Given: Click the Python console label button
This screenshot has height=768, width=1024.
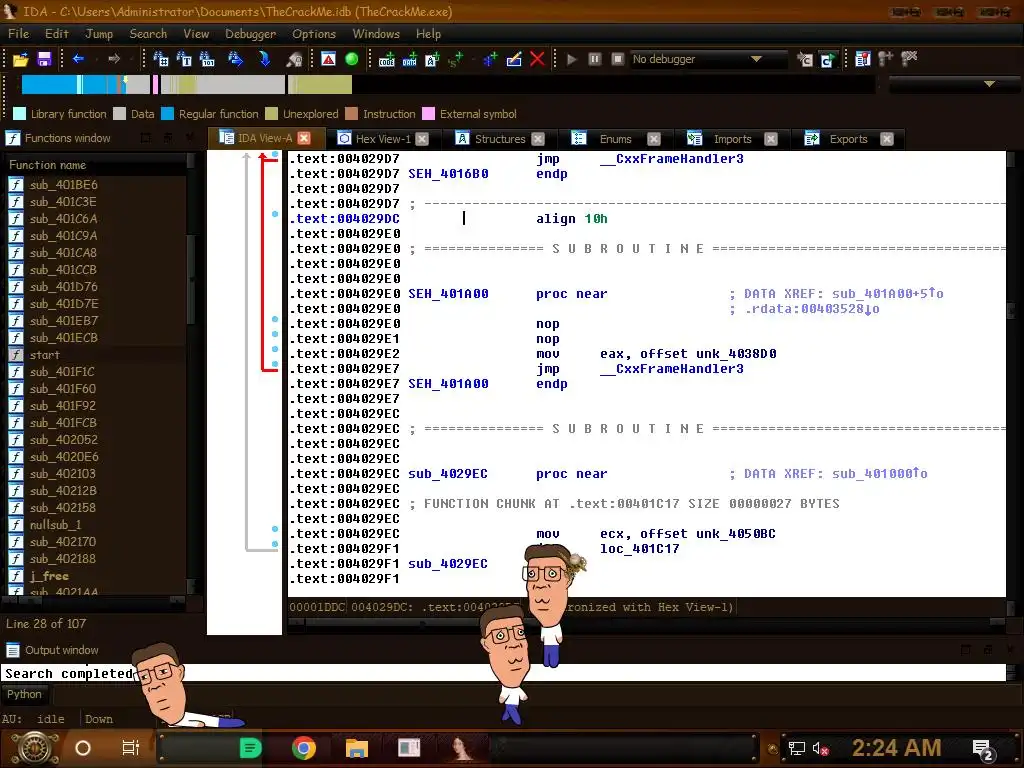Looking at the screenshot, I should [24, 694].
